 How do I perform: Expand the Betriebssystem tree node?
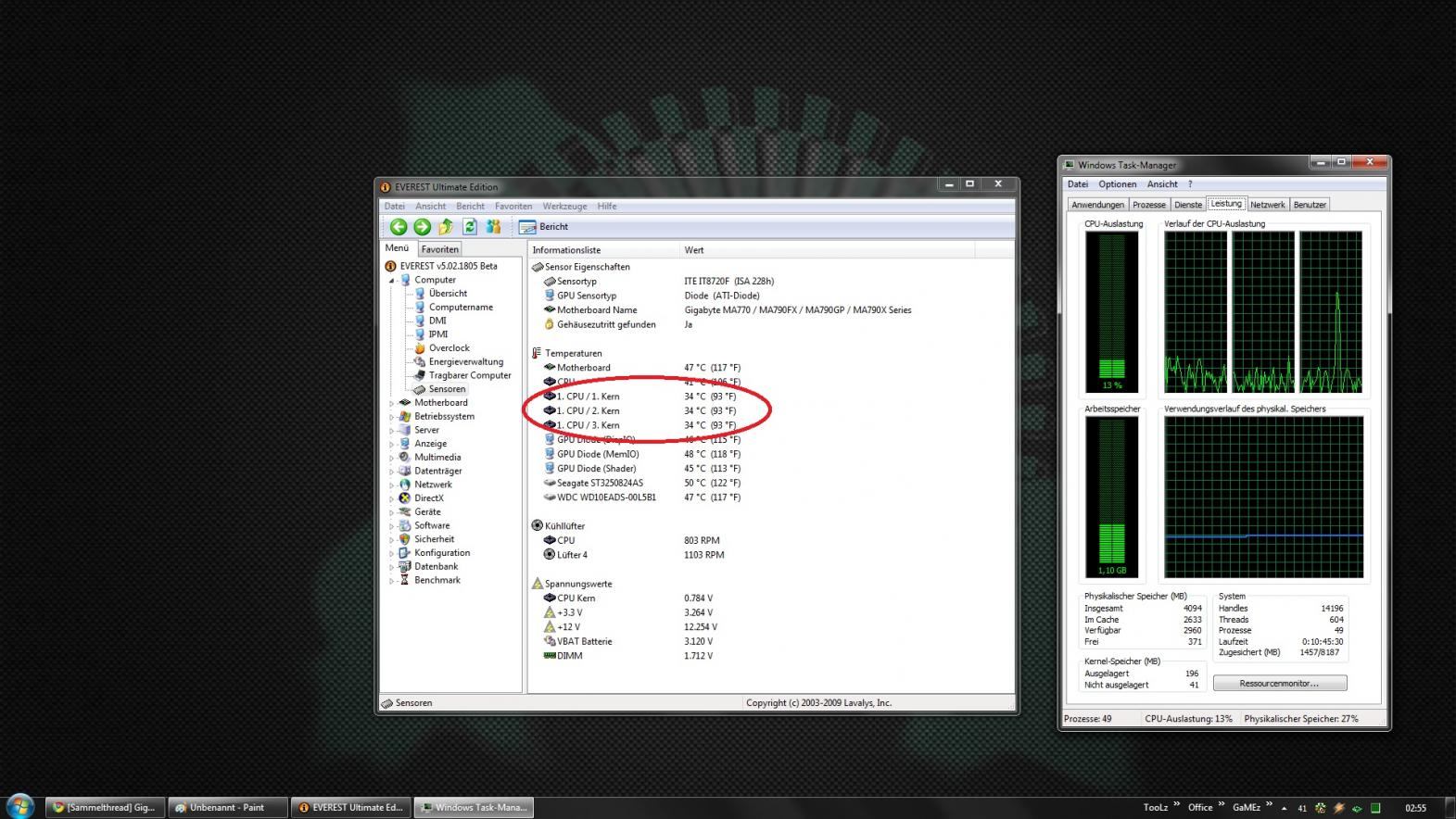391,417
